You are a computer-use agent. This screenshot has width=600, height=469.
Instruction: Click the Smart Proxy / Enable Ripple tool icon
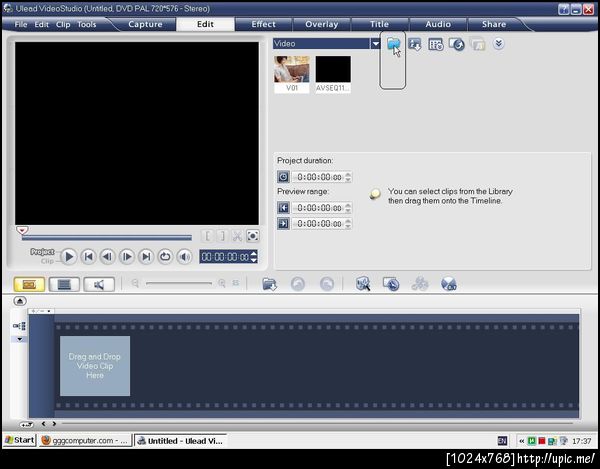click(362, 284)
